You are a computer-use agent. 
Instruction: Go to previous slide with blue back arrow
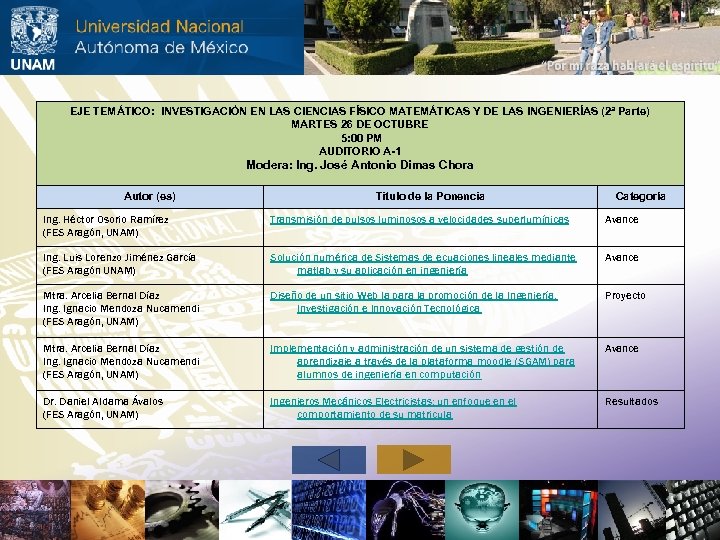tap(329, 460)
